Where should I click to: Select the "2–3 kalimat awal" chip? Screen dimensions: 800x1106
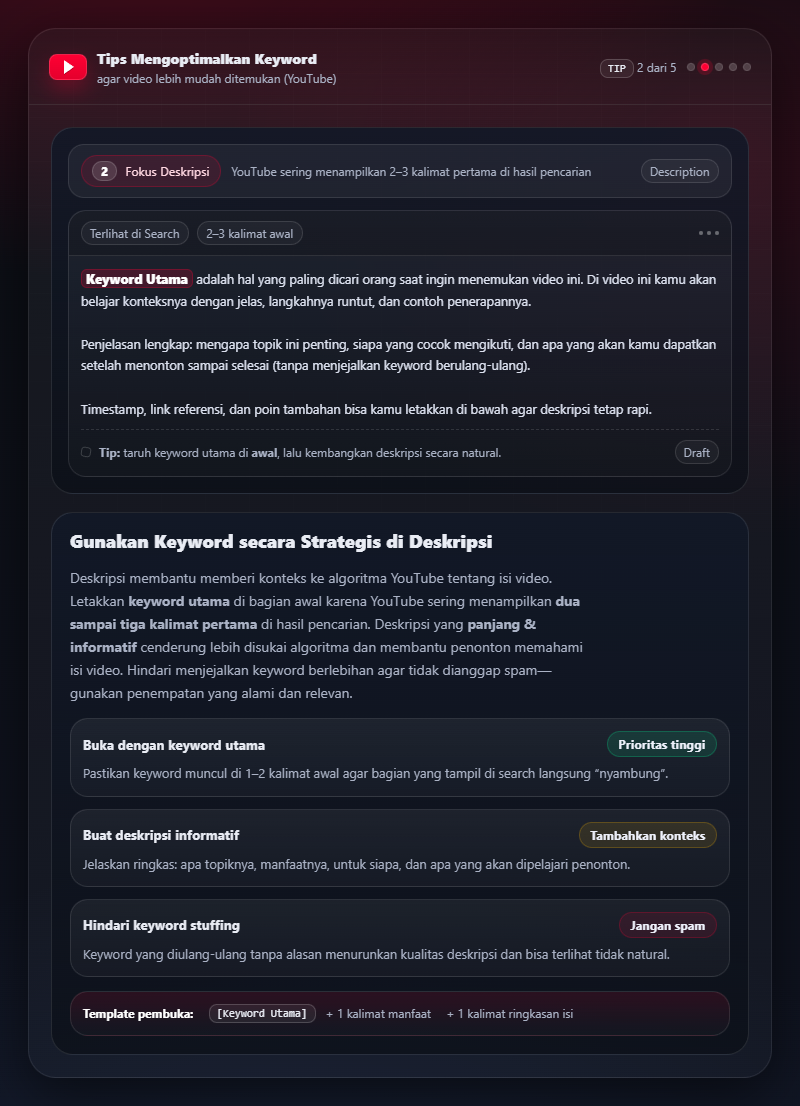249,232
